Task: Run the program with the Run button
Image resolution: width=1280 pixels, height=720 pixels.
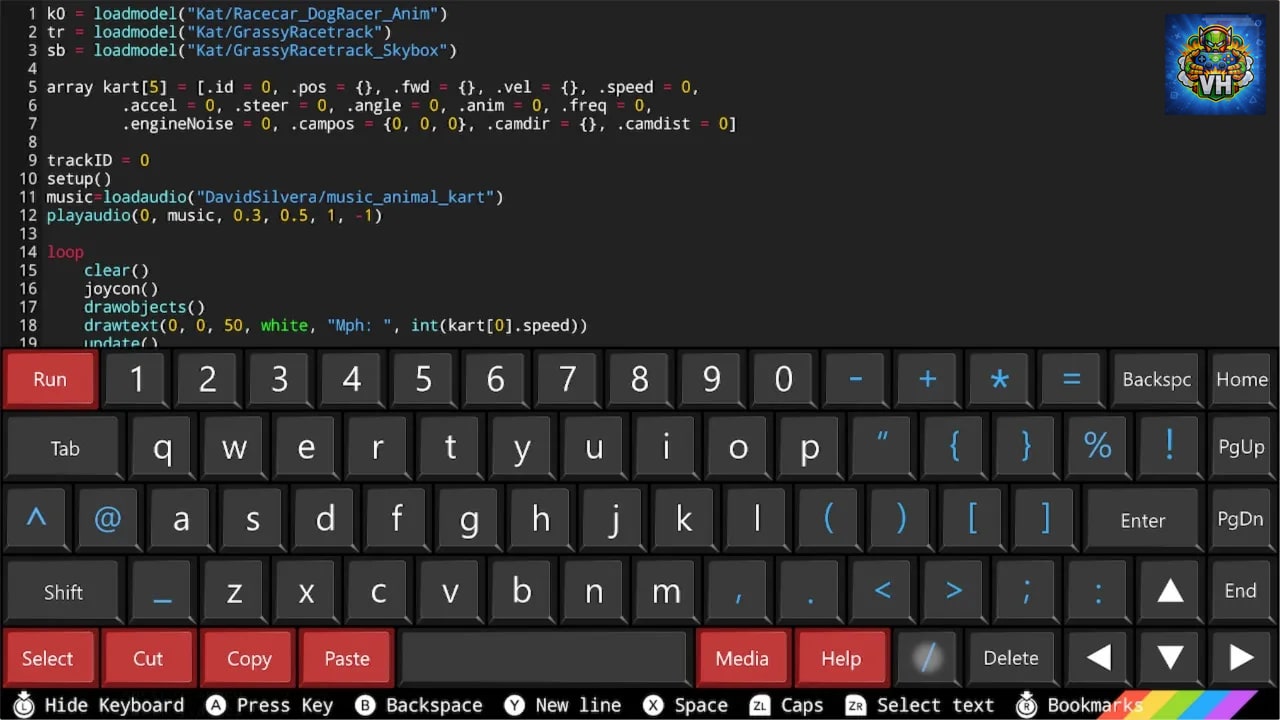Action: click(x=50, y=379)
